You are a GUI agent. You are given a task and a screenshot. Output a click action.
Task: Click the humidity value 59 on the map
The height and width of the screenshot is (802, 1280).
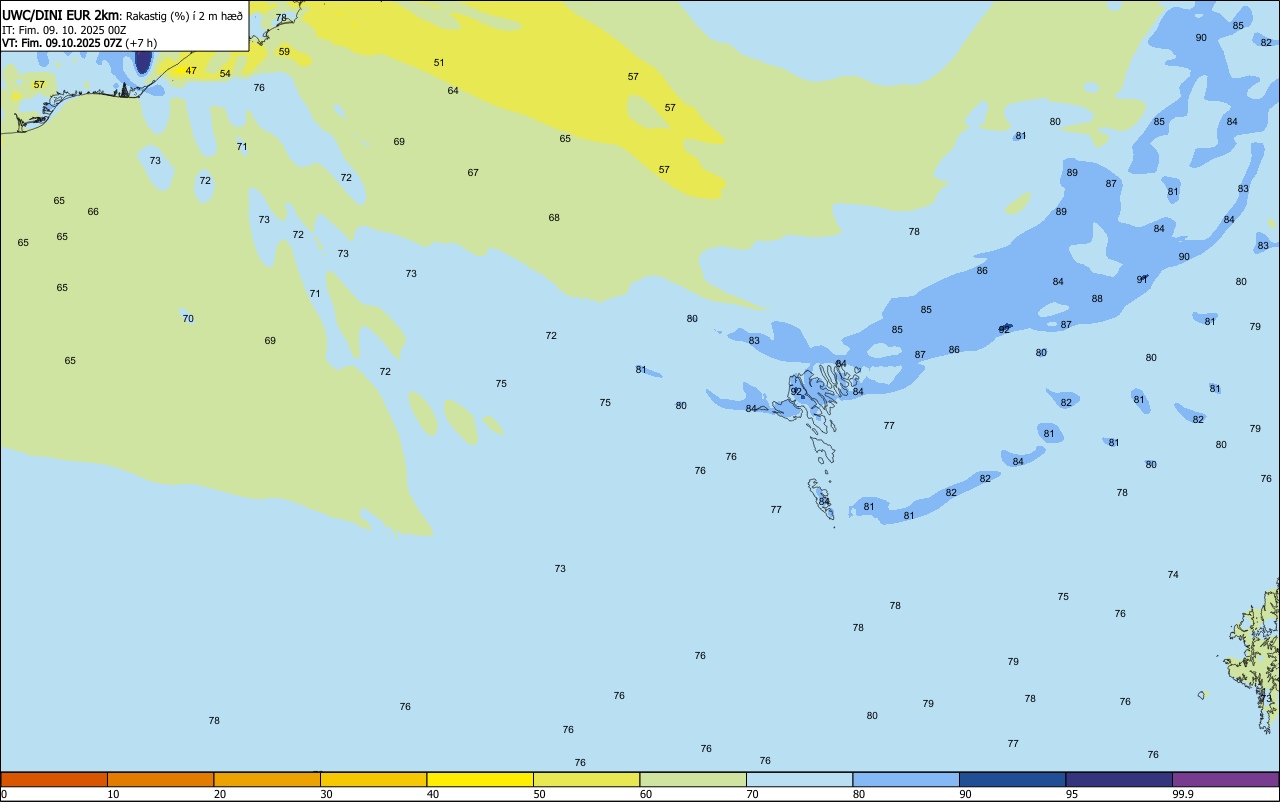click(284, 52)
